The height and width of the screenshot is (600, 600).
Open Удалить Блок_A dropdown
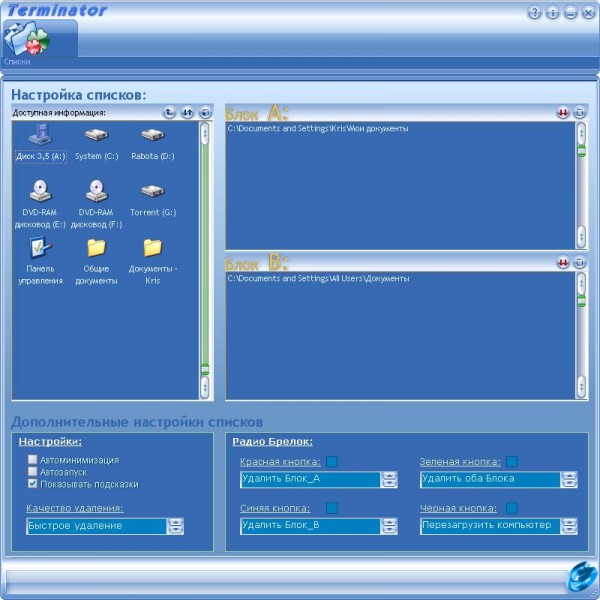pyautogui.click(x=389, y=479)
